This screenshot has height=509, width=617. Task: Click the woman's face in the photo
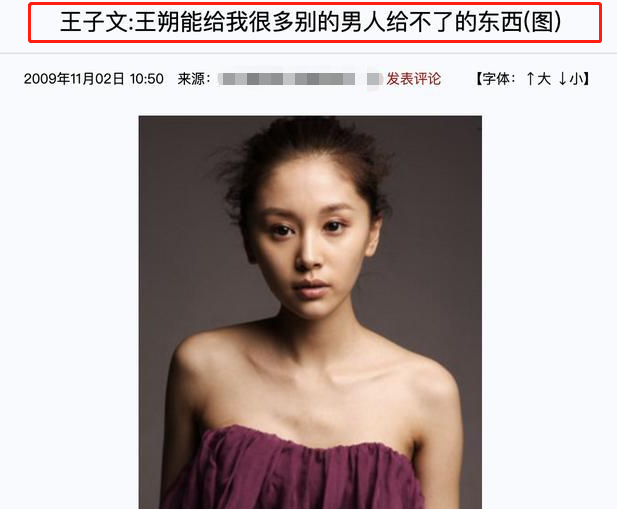click(x=311, y=244)
